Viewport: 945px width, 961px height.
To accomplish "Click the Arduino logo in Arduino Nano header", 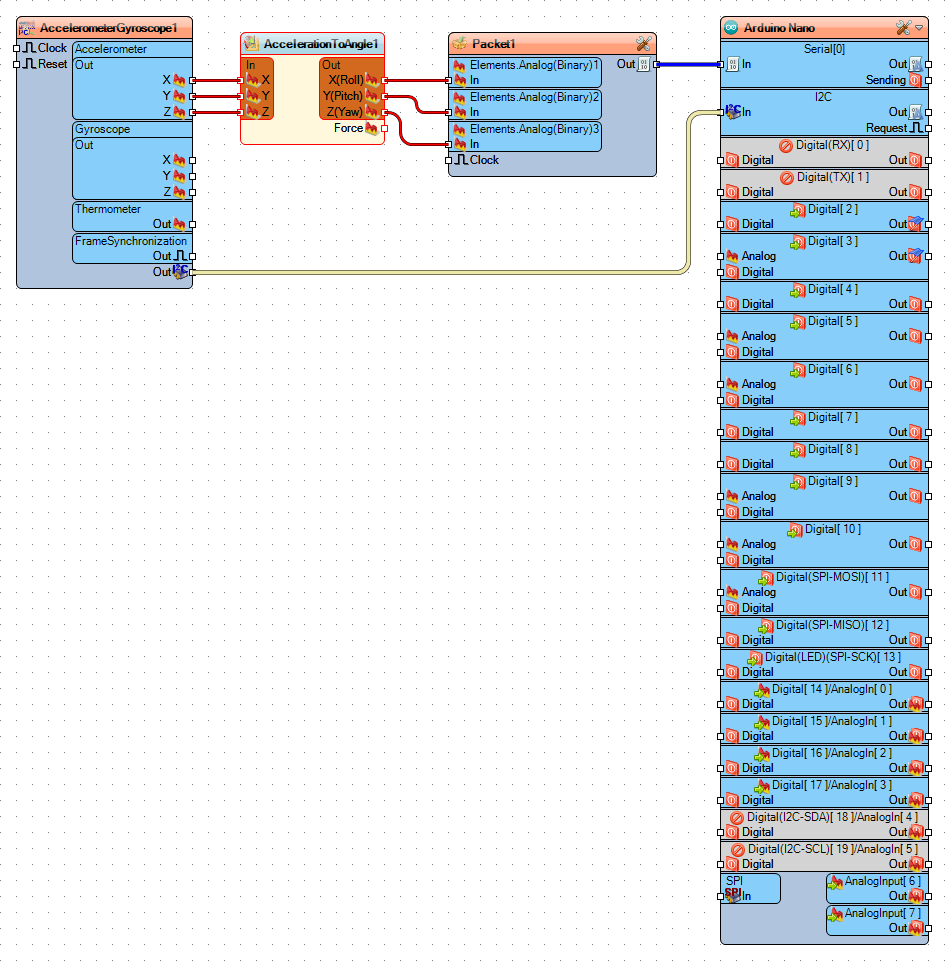I will click(x=731, y=27).
